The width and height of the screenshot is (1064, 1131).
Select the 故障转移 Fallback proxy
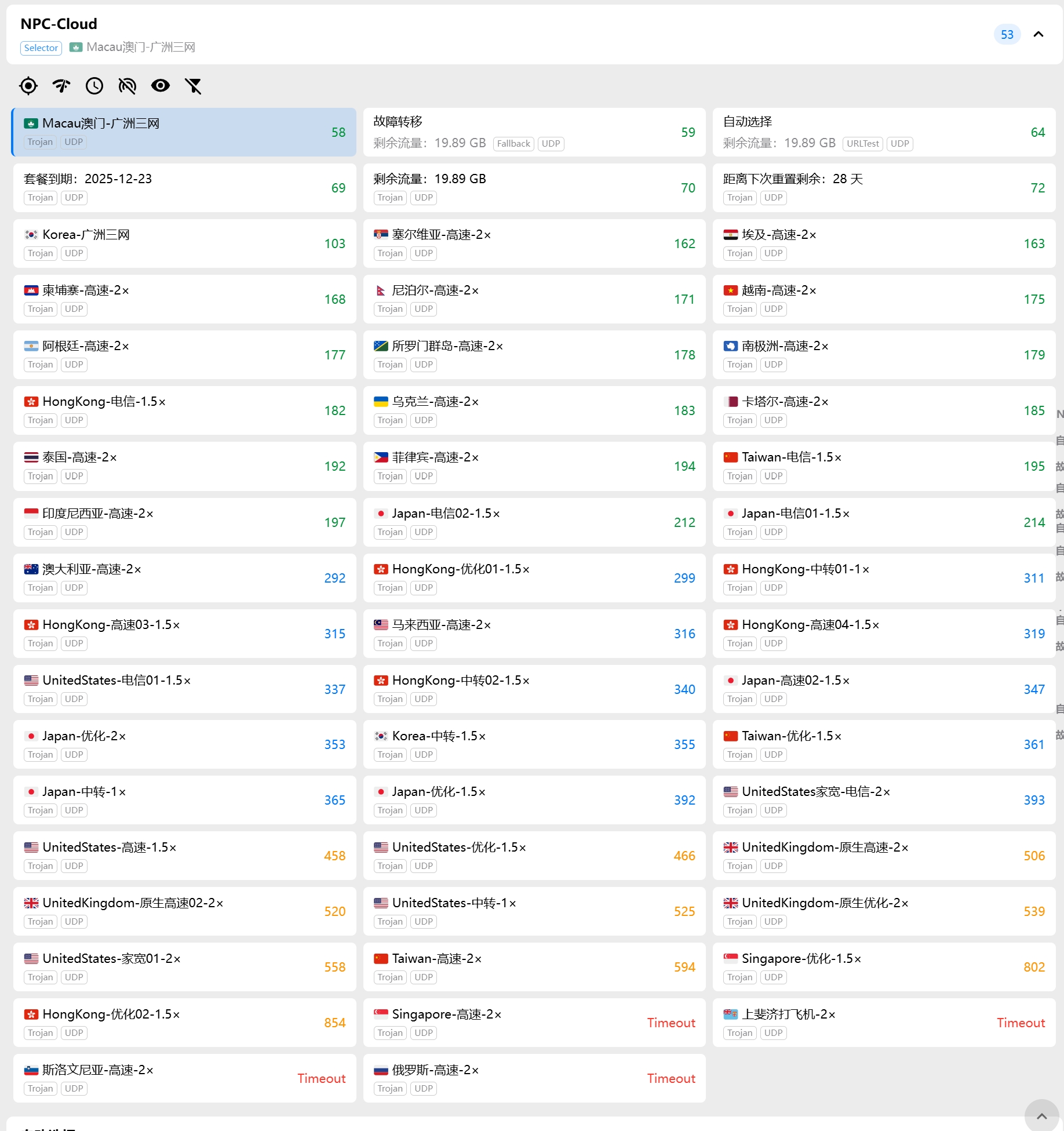point(534,132)
